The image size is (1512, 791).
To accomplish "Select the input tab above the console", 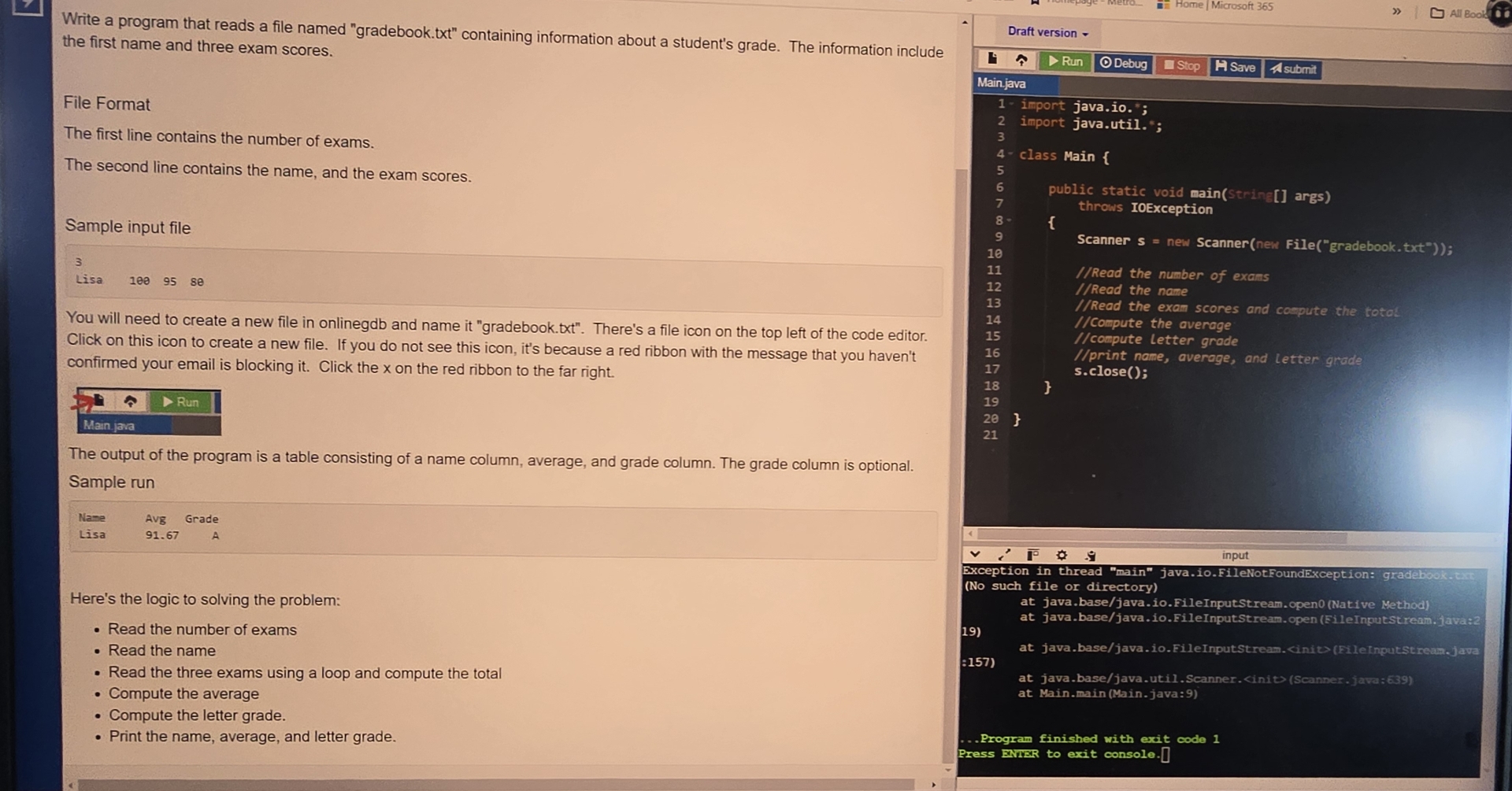I will 1235,555.
